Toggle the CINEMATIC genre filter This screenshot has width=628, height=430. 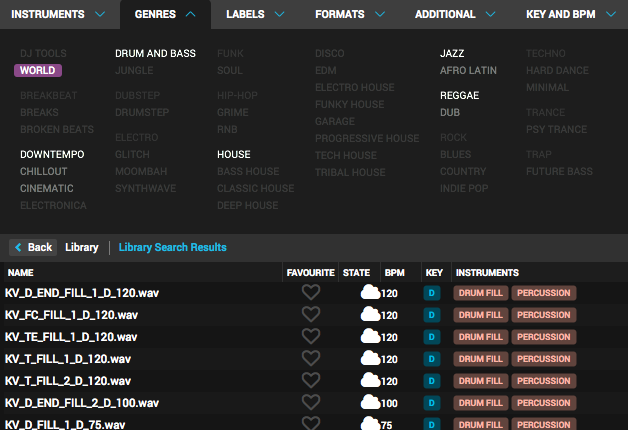click(46, 189)
